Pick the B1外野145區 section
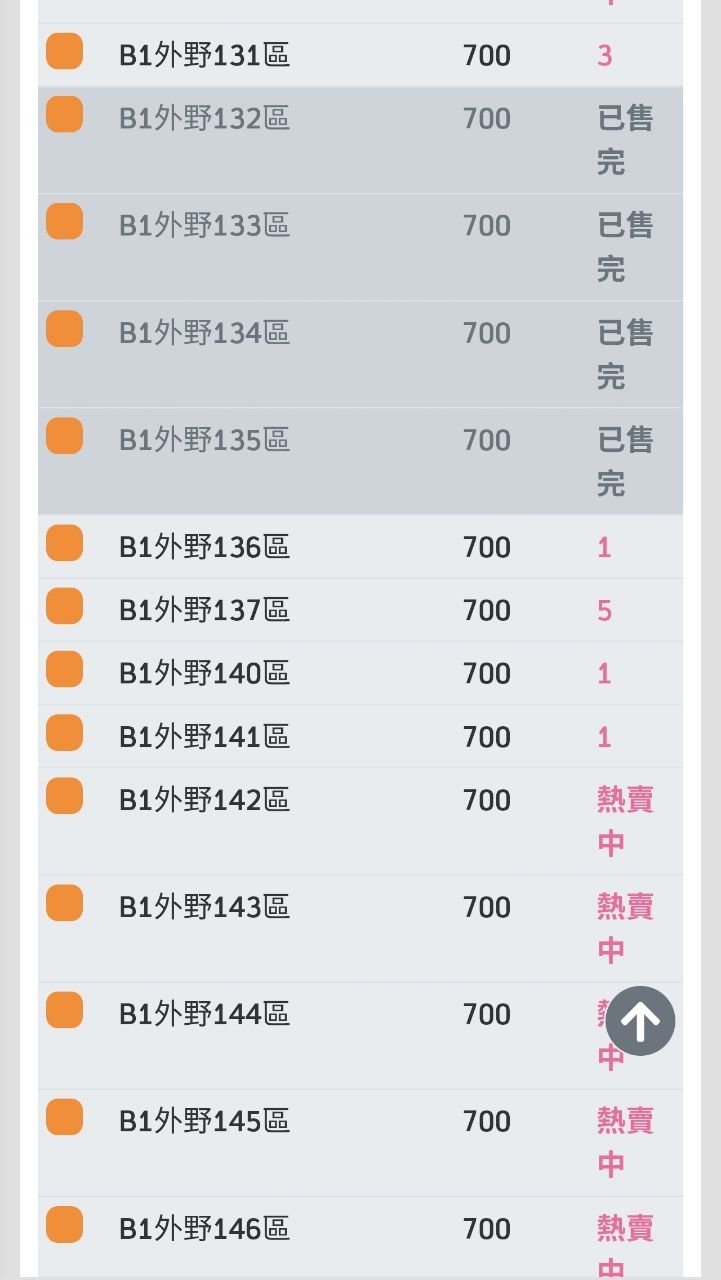Viewport: 721px width, 1280px height. (204, 1122)
